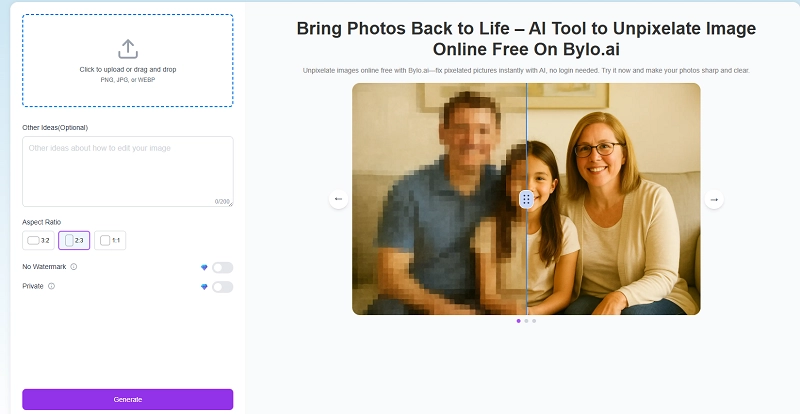The image size is (800, 414).
Task: Click the 'Bring Photos Back to Life' heading
Action: 526,39
